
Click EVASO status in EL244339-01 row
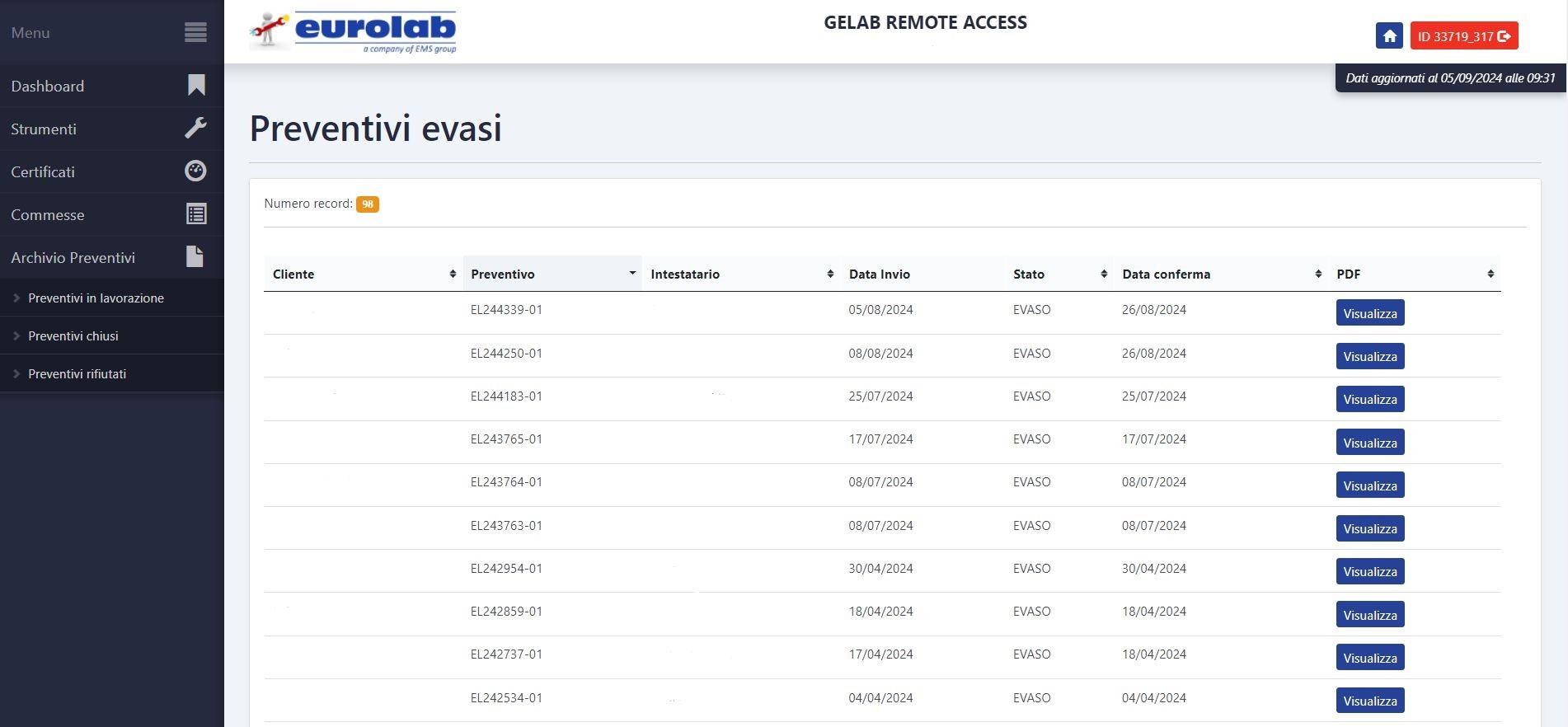(x=1031, y=310)
